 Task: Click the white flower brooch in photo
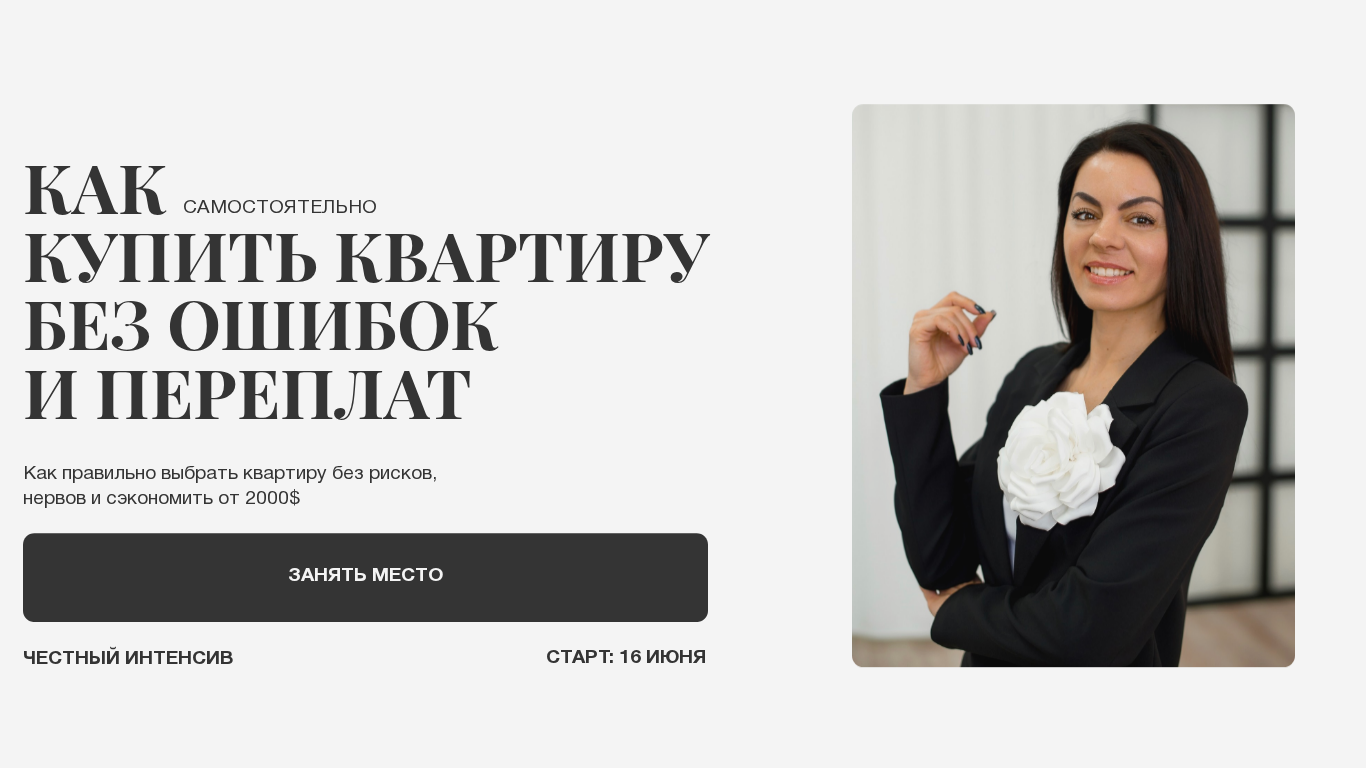click(1060, 460)
